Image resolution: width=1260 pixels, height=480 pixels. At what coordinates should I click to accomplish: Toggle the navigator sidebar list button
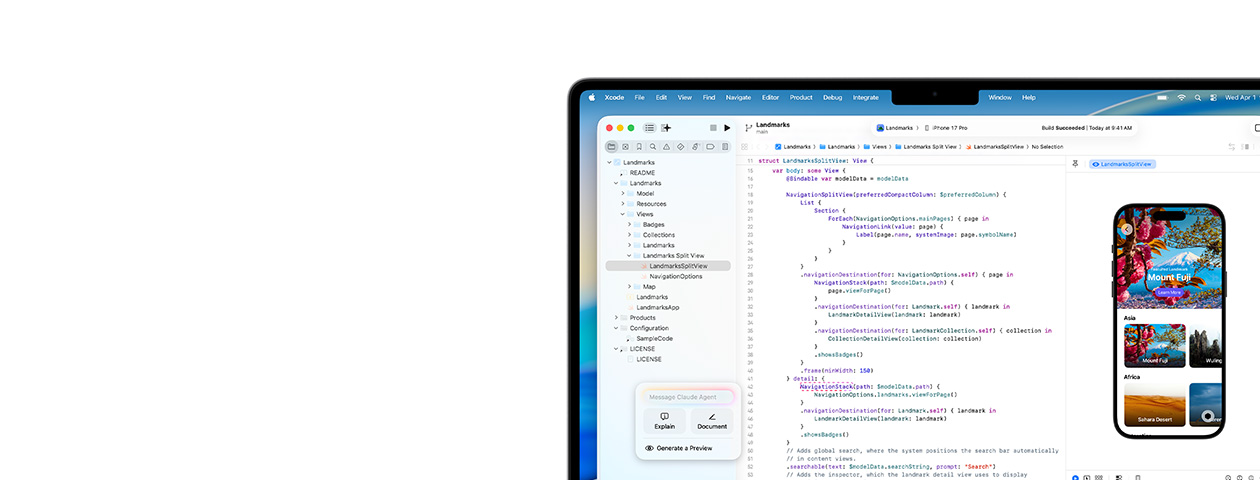pyautogui.click(x=649, y=128)
